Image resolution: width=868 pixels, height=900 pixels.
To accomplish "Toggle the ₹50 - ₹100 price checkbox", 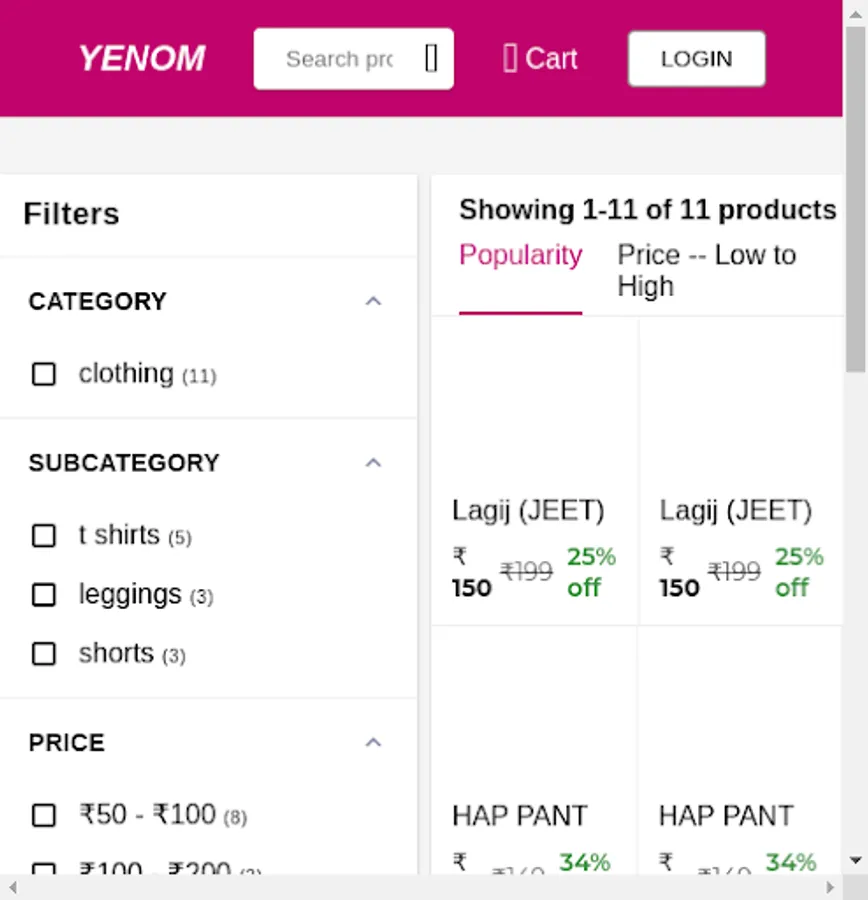I will point(44,815).
